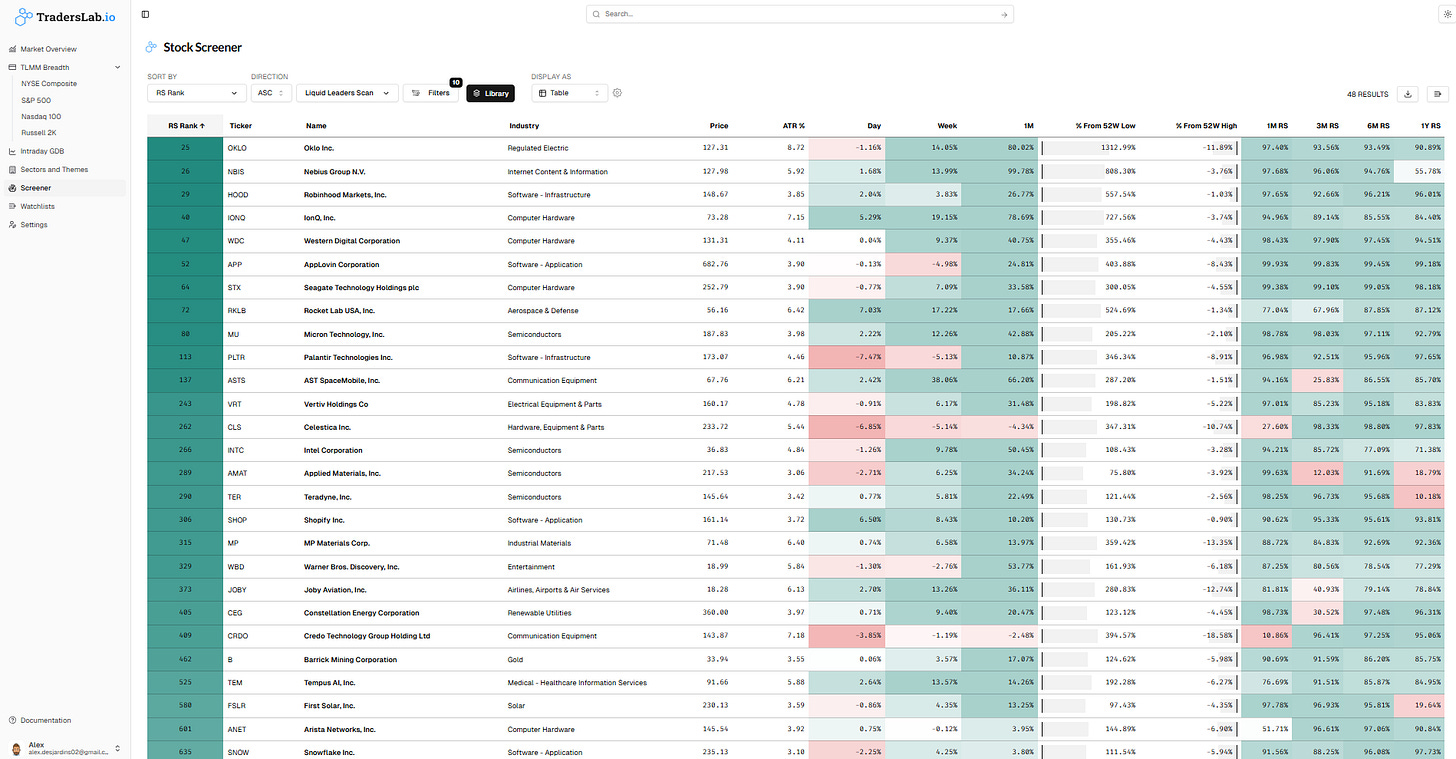Open Sectors and Themes via its icon

pos(12,170)
